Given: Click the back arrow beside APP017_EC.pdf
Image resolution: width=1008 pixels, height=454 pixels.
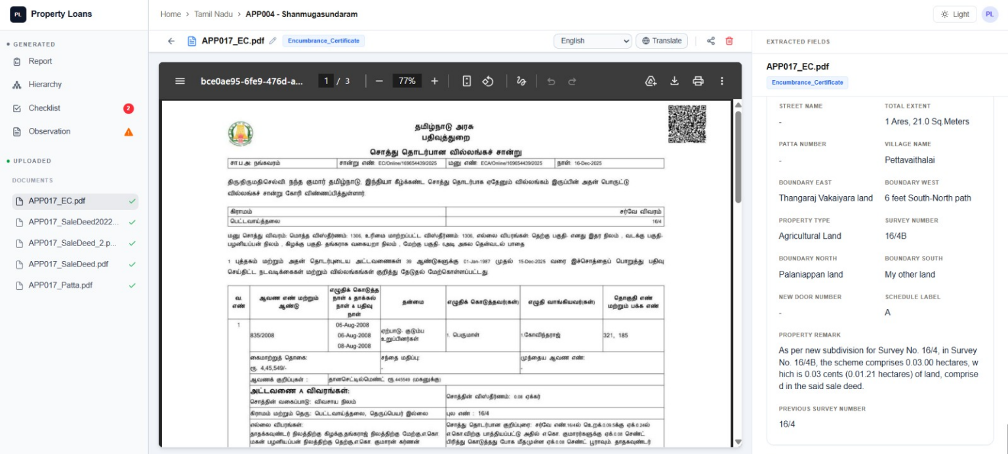Looking at the screenshot, I should pyautogui.click(x=171, y=41).
